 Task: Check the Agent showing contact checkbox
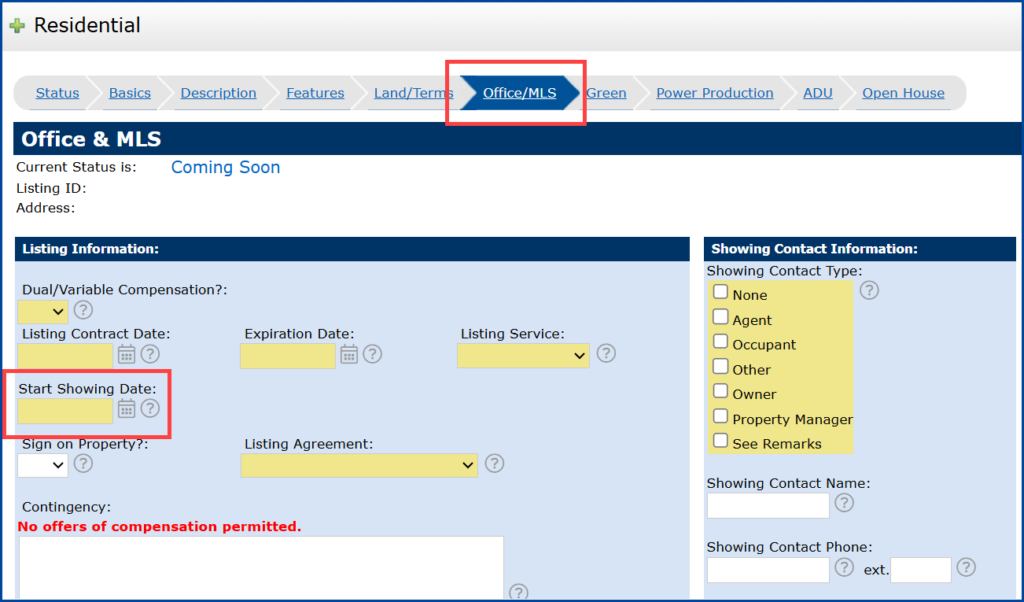click(x=720, y=318)
